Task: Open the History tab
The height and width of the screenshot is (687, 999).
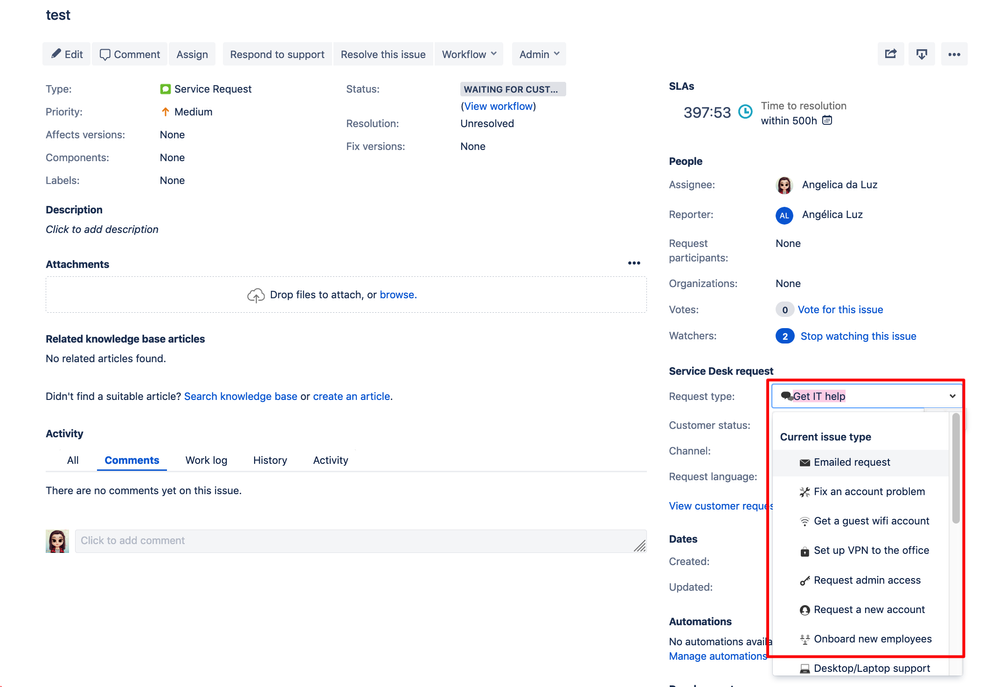Action: click(x=270, y=460)
